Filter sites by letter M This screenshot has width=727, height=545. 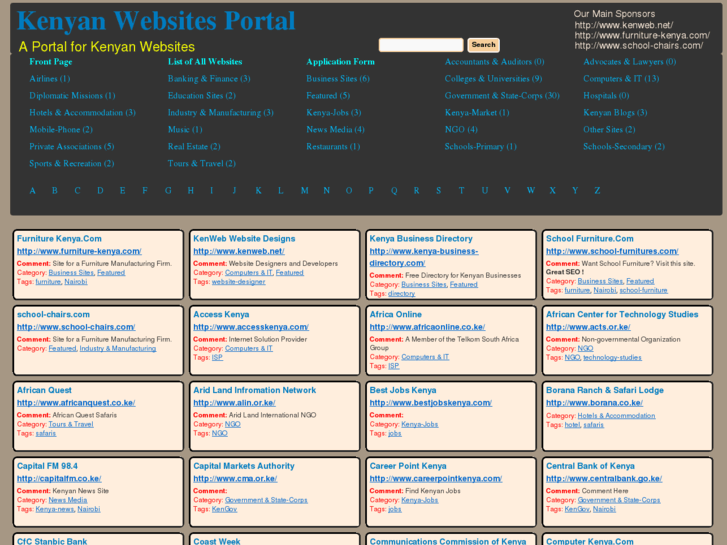point(304,191)
